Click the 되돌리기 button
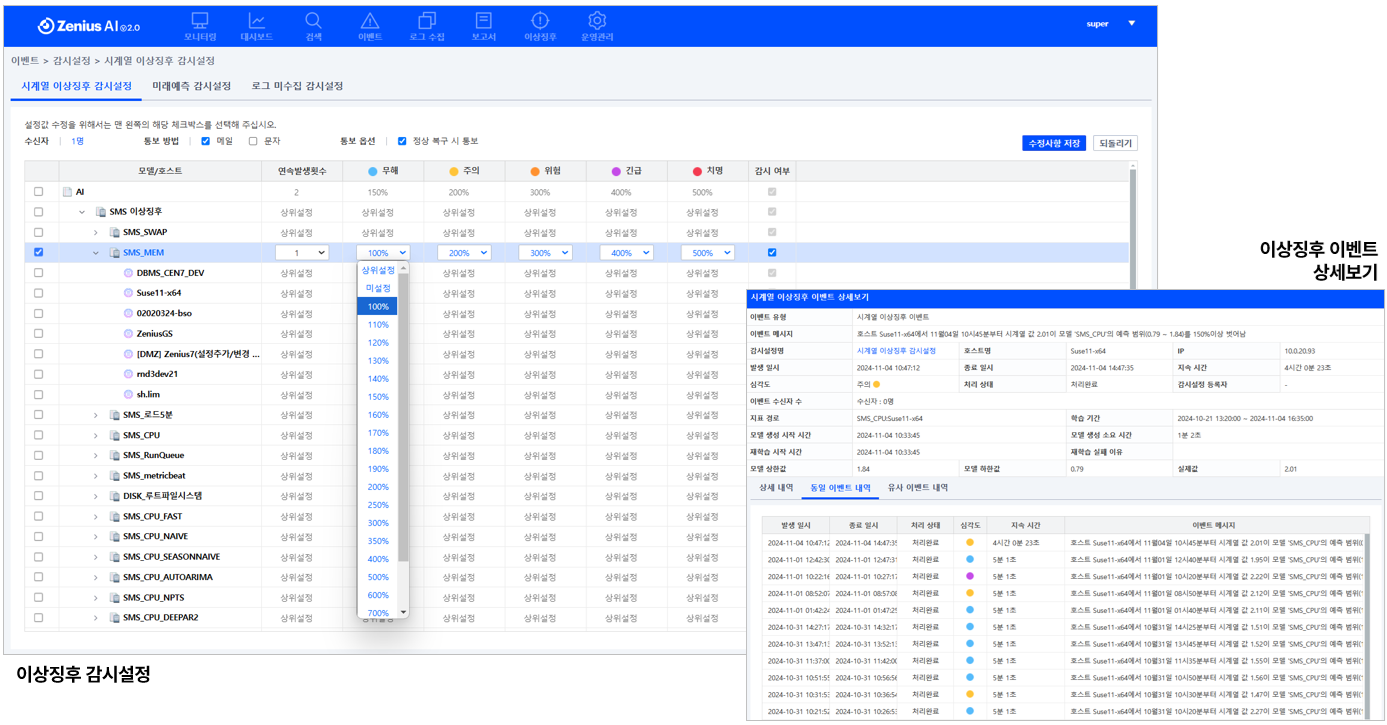 (x=1115, y=143)
